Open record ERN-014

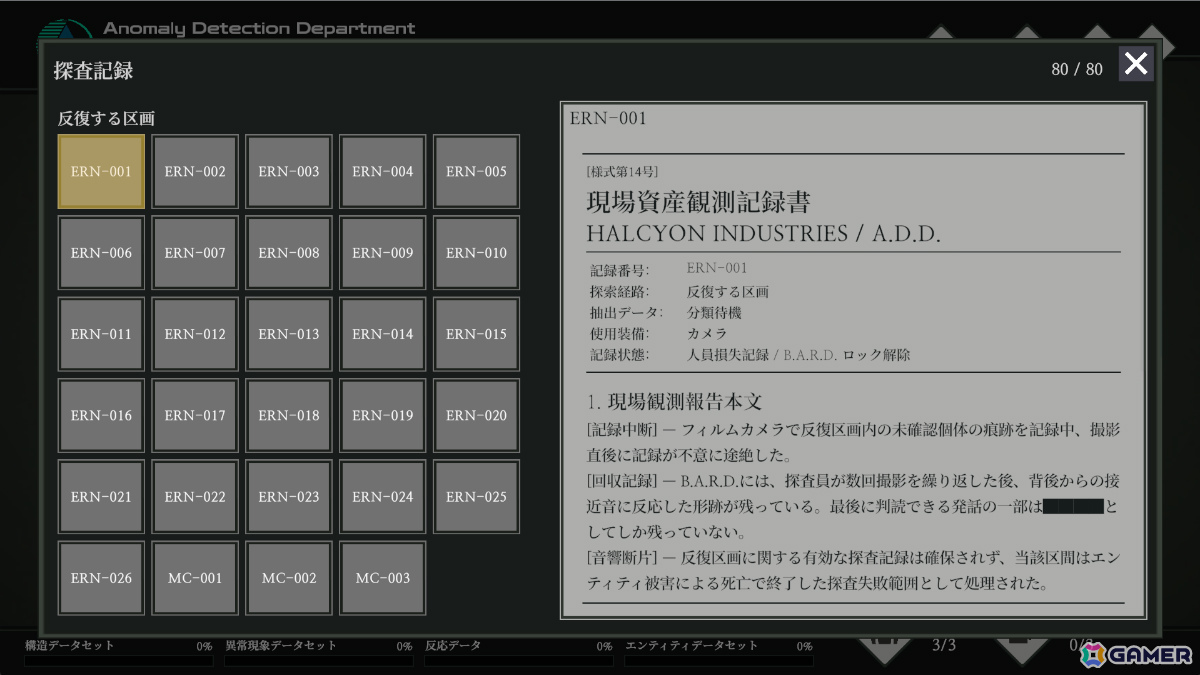click(383, 334)
